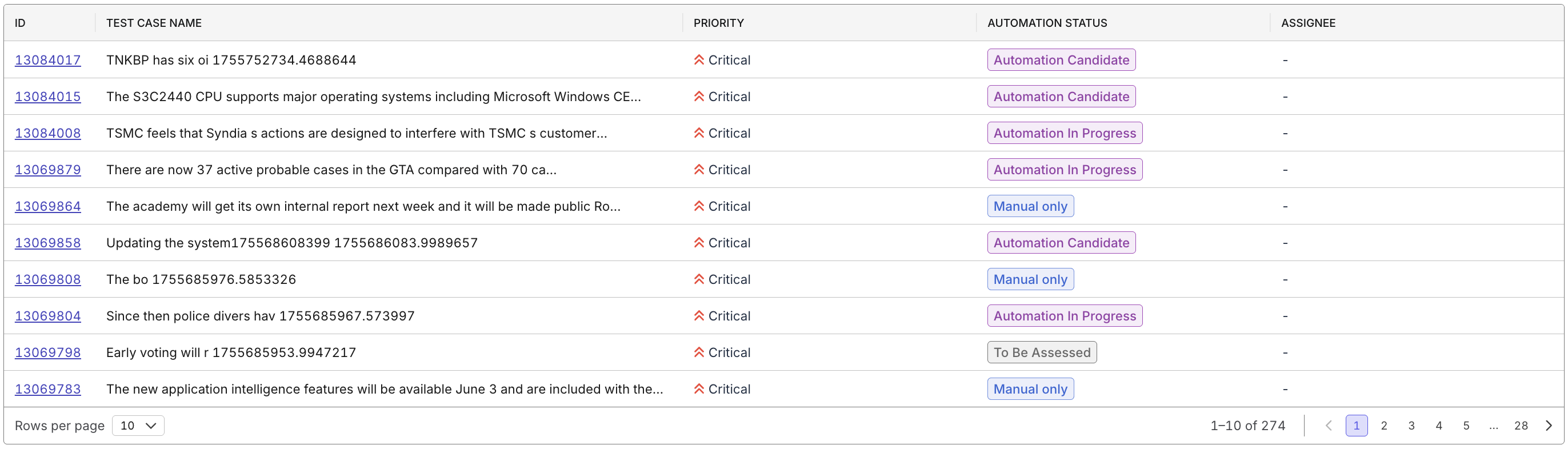
Task: Select page 5 in pagination
Action: (x=1466, y=426)
